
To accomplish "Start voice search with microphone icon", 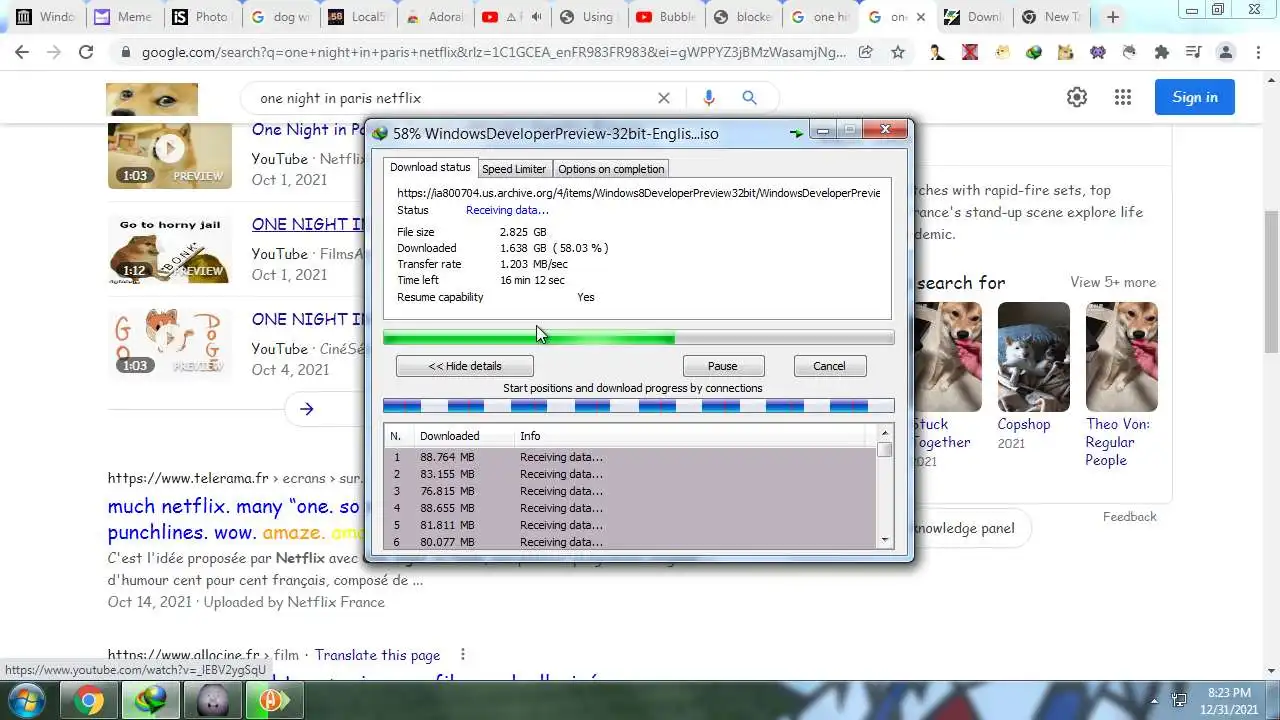I will coord(709,98).
